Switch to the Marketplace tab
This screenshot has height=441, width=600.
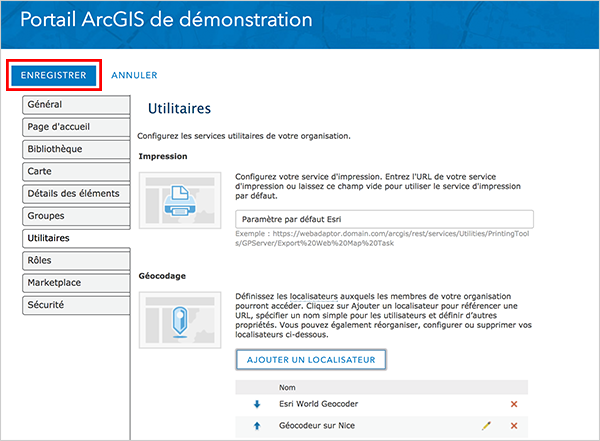tap(76, 283)
